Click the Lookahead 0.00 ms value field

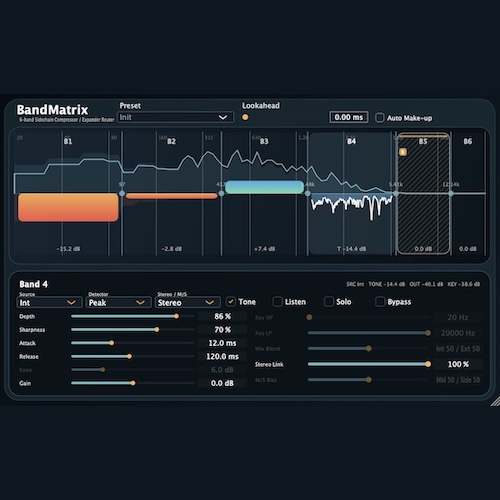pos(349,117)
